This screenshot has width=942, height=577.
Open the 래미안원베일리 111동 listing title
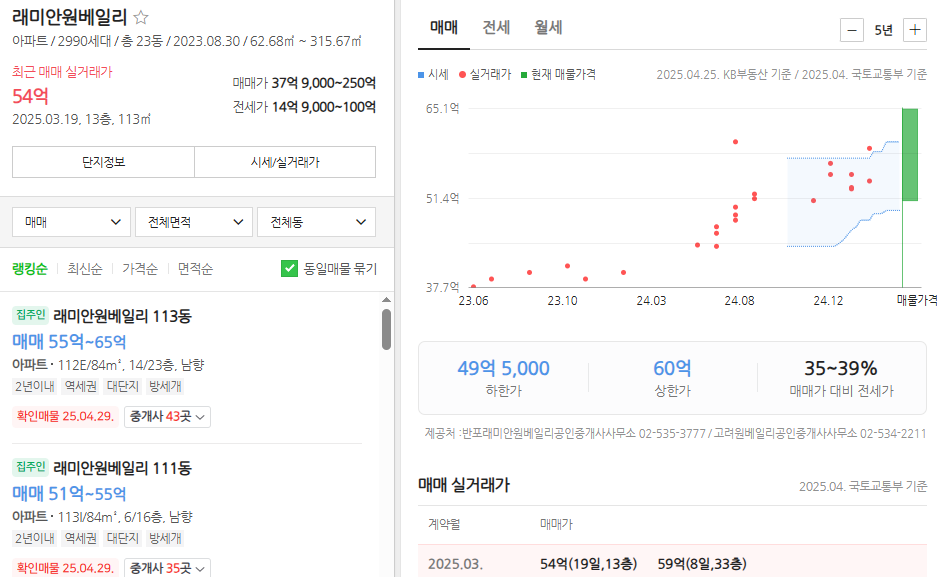122,468
